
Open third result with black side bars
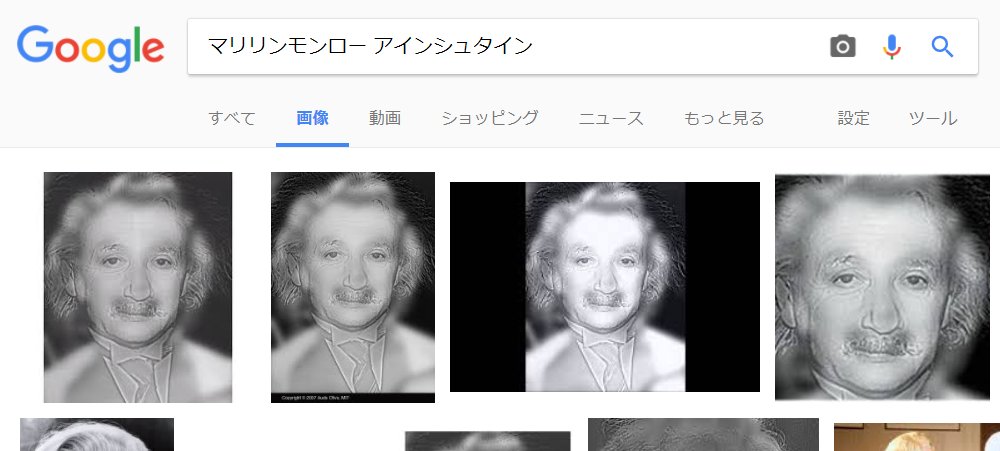pos(605,287)
